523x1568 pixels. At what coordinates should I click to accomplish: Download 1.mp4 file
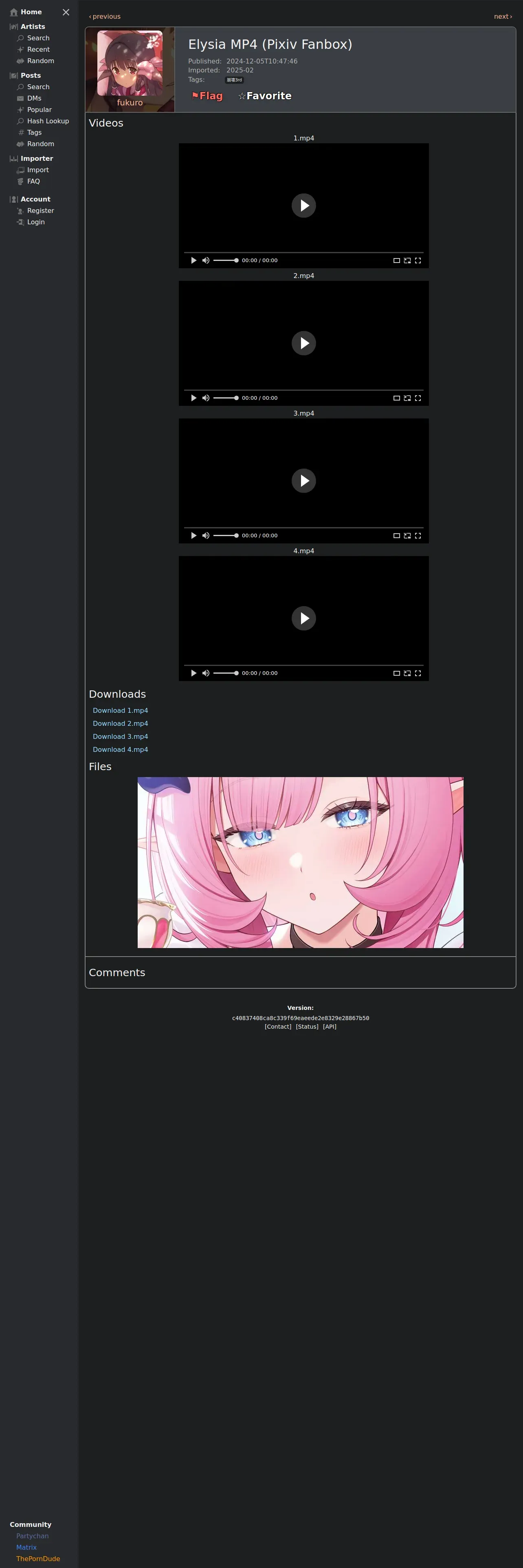[121, 710]
